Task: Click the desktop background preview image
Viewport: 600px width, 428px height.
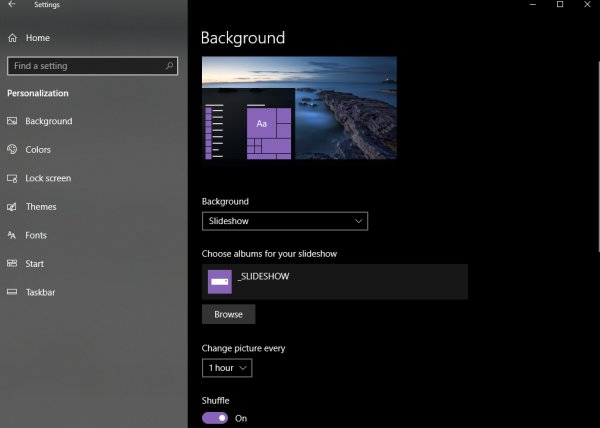Action: [x=299, y=108]
